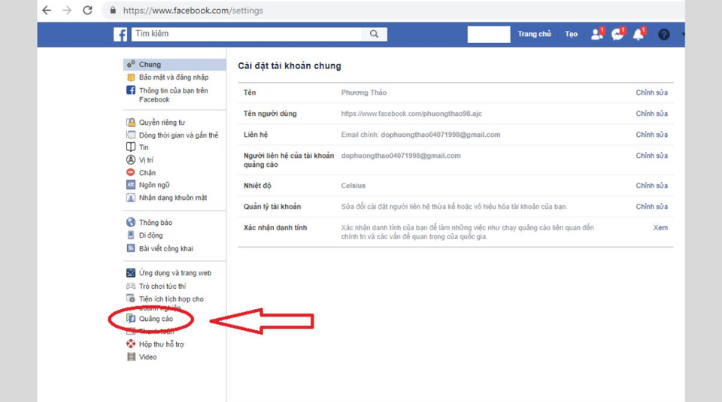Click the Di động phone icon
The height and width of the screenshot is (402, 722).
[131, 235]
